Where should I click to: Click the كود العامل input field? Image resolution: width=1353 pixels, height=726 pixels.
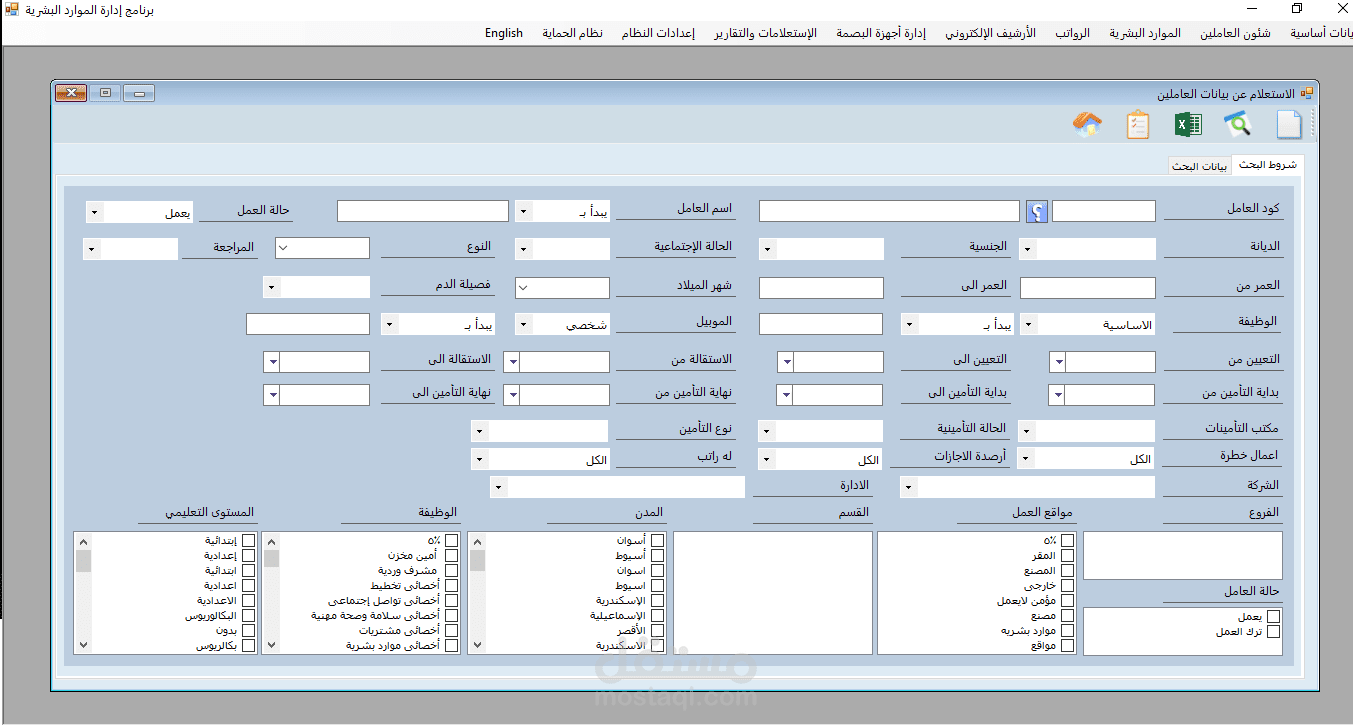click(1104, 211)
